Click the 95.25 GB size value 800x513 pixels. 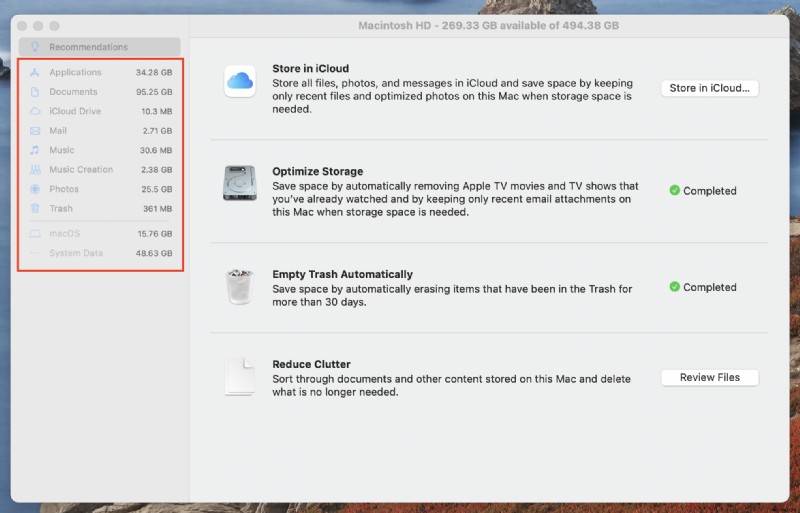pyautogui.click(x=154, y=92)
